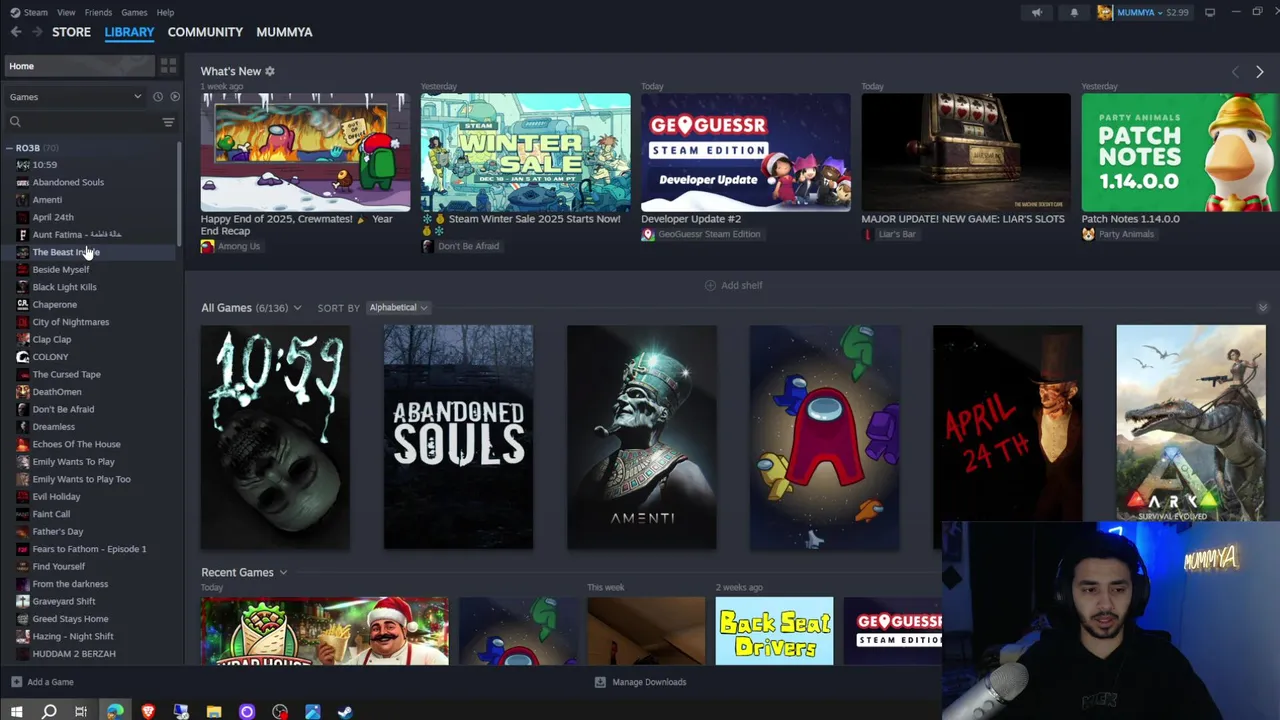This screenshot has height=720, width=1280.
Task: Select the LIBRARY tab
Action: pyautogui.click(x=129, y=32)
